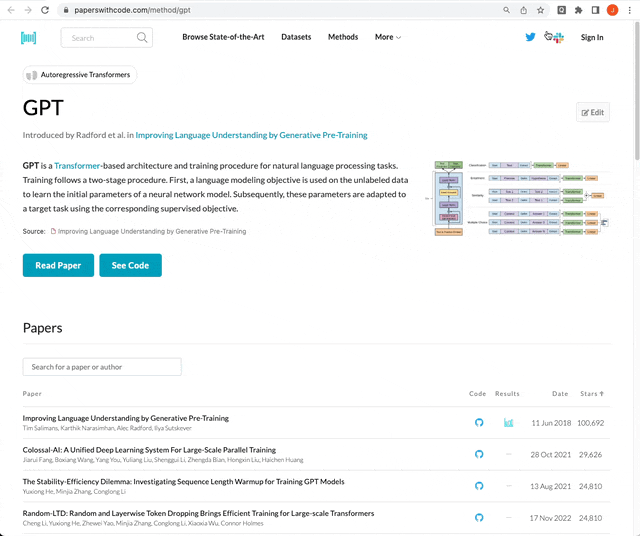The height and width of the screenshot is (536, 640).
Task: Toggle the browser side panel icon
Action: pyautogui.click(x=596, y=10)
